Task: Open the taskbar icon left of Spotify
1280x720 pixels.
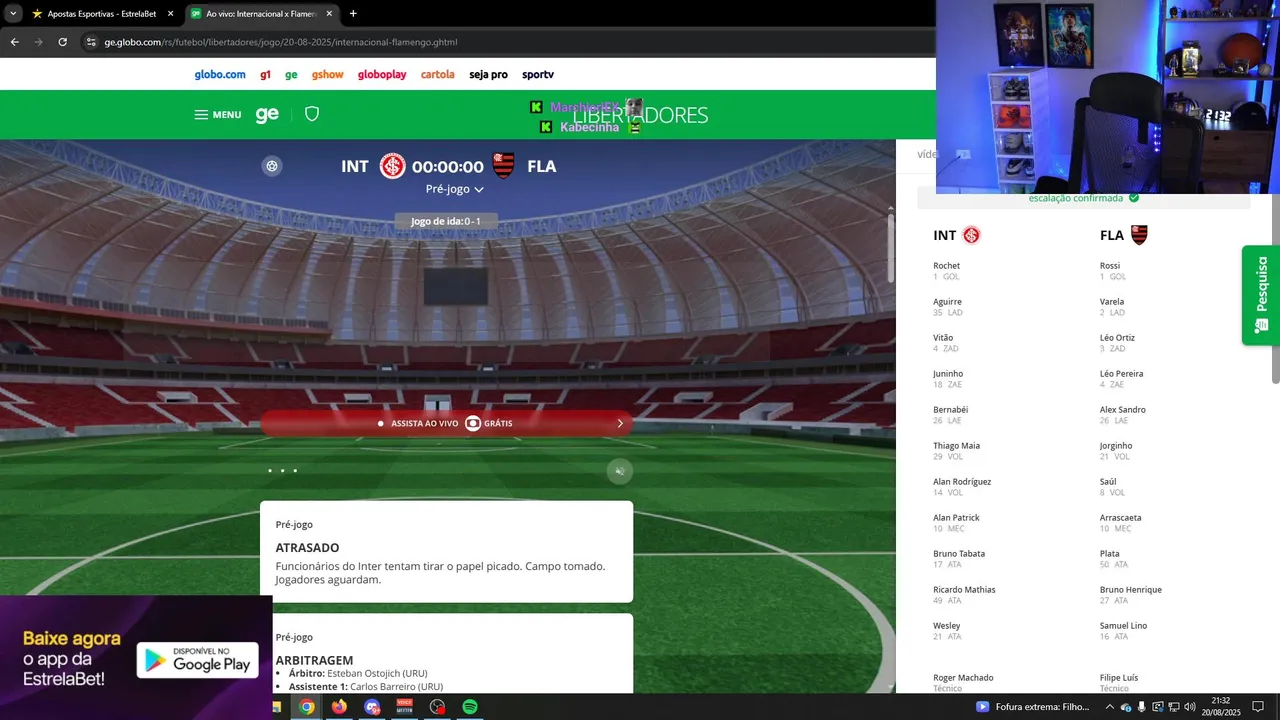Action: click(437, 707)
